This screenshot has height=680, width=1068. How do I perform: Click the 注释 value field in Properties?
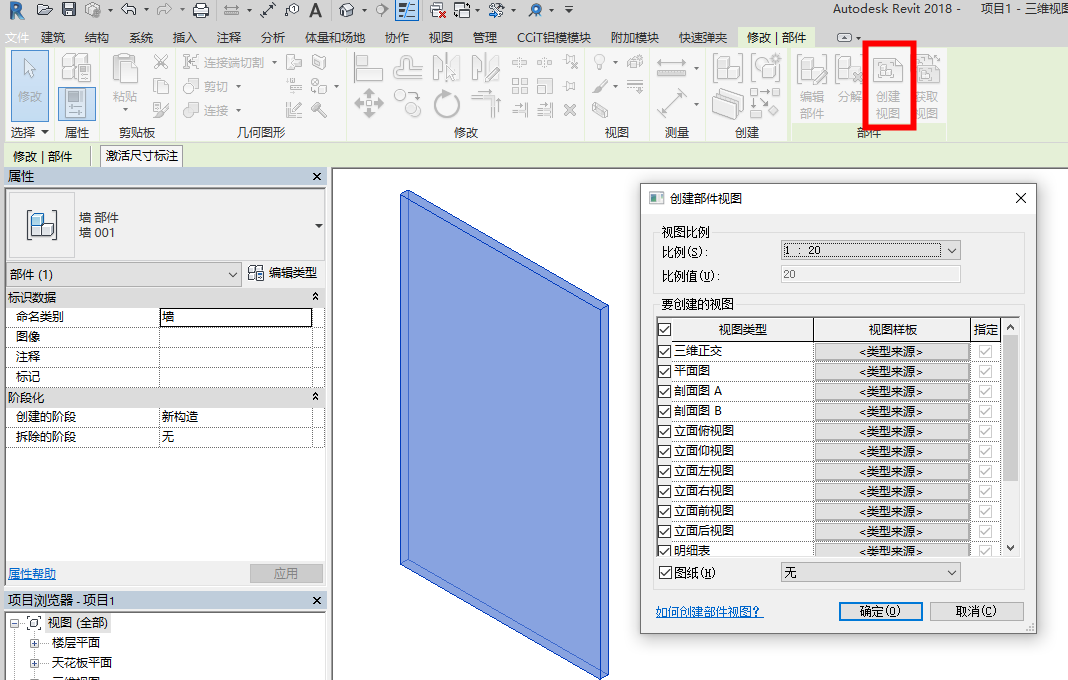(236, 356)
